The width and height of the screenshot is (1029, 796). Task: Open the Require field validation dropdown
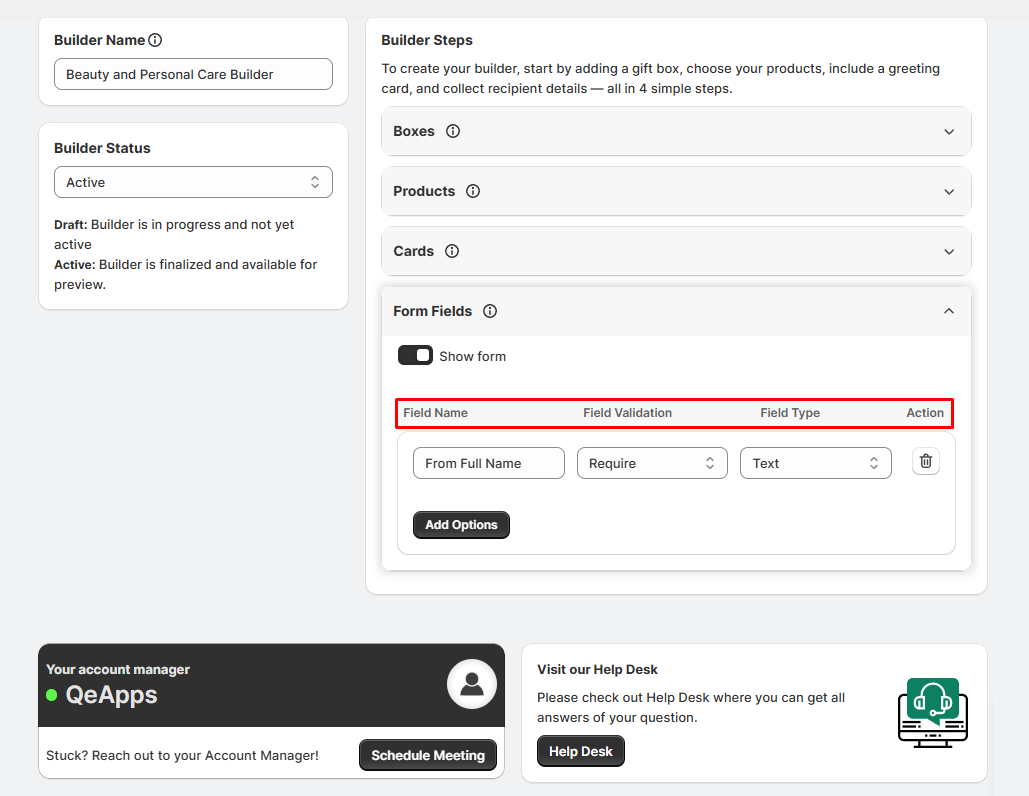pyautogui.click(x=652, y=463)
